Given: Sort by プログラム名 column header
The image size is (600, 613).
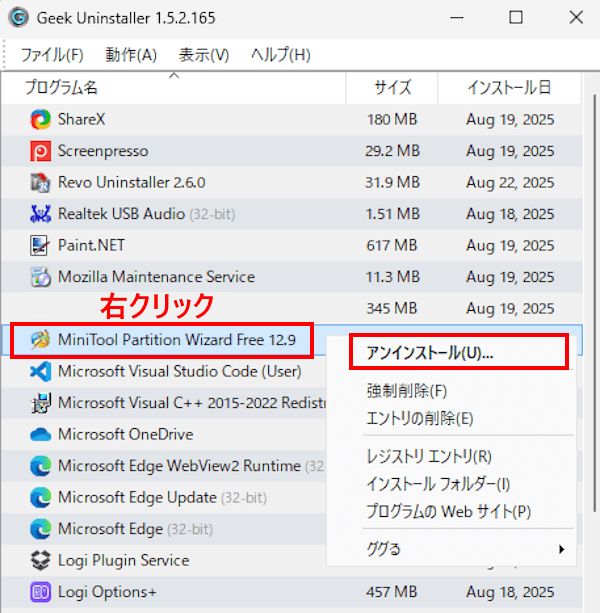Looking at the screenshot, I should [x=174, y=88].
